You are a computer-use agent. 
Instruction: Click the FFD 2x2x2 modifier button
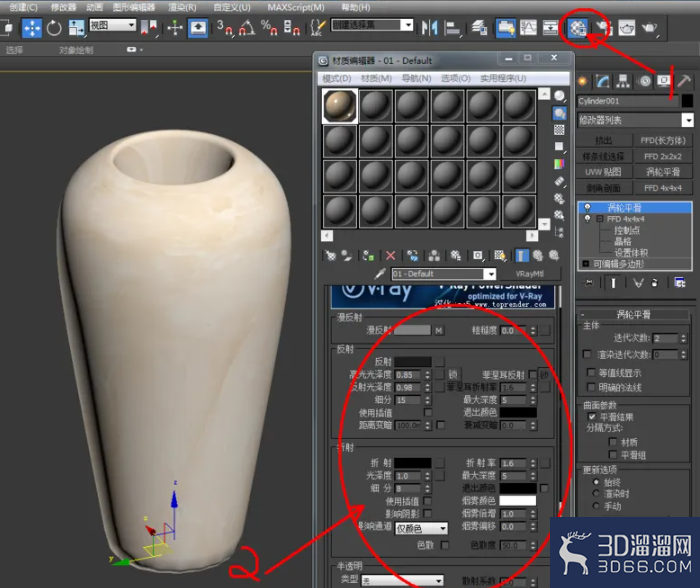pyautogui.click(x=662, y=156)
